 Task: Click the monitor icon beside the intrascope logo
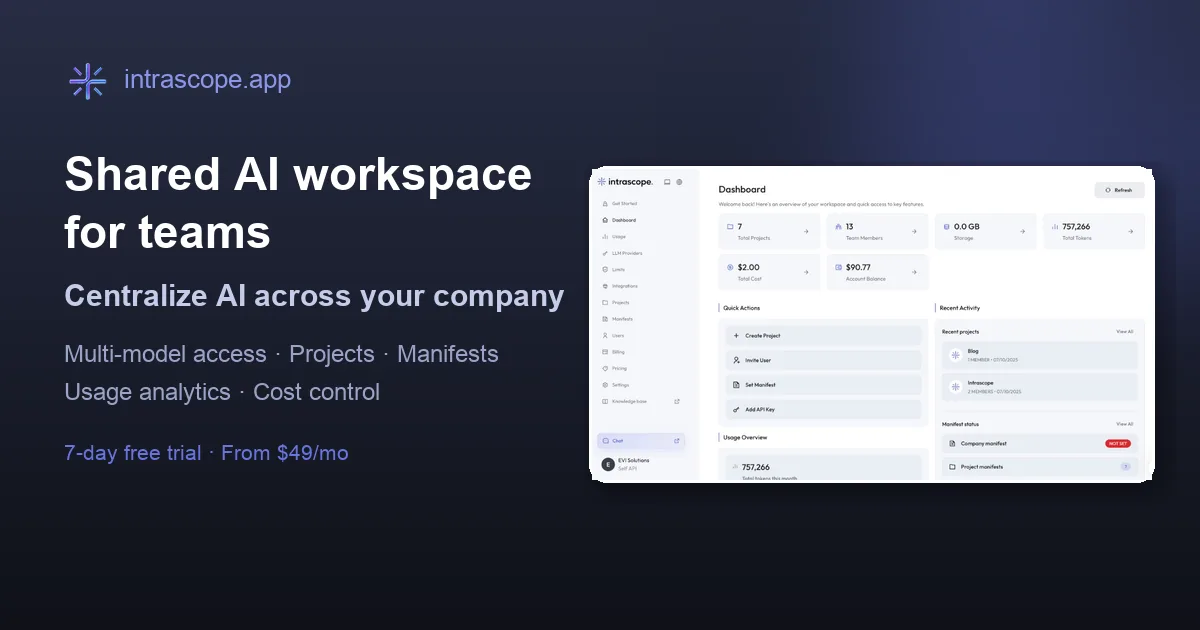(667, 182)
